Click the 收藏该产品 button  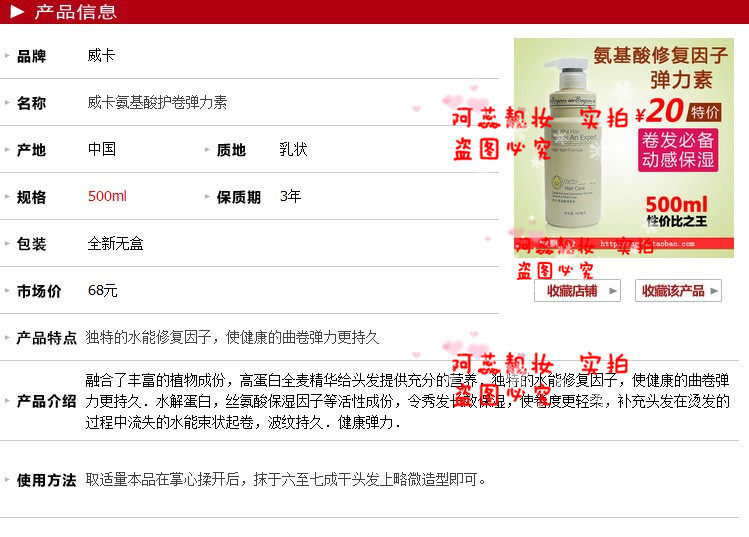pyautogui.click(x=678, y=290)
